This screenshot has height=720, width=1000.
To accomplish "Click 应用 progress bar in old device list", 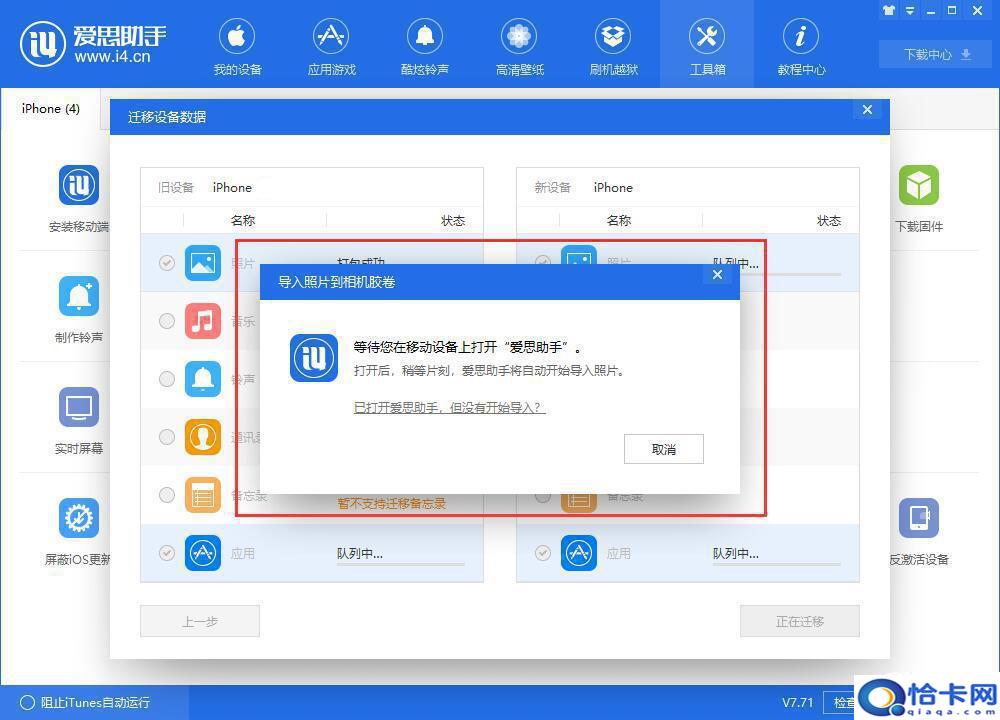I will (401, 564).
